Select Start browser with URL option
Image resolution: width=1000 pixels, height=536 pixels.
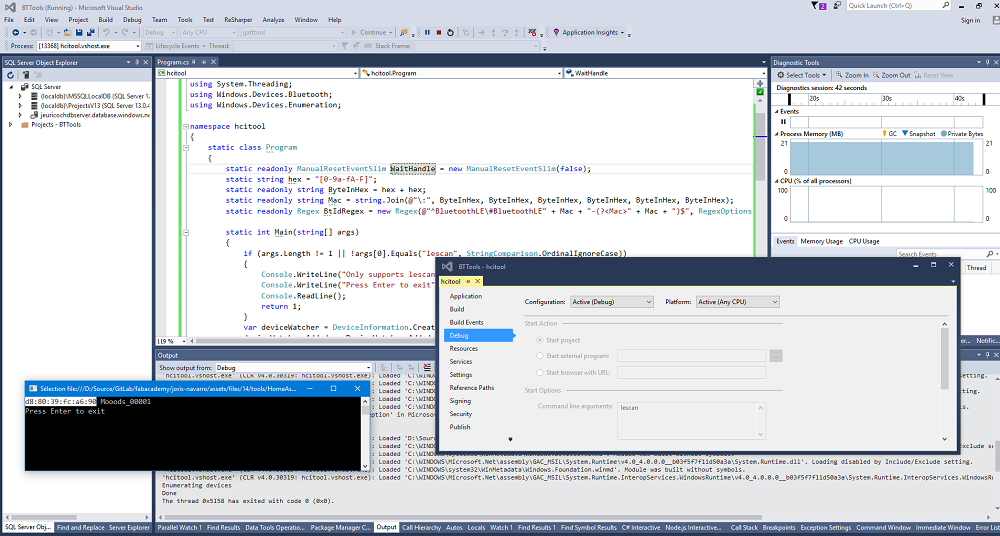pyautogui.click(x=540, y=372)
